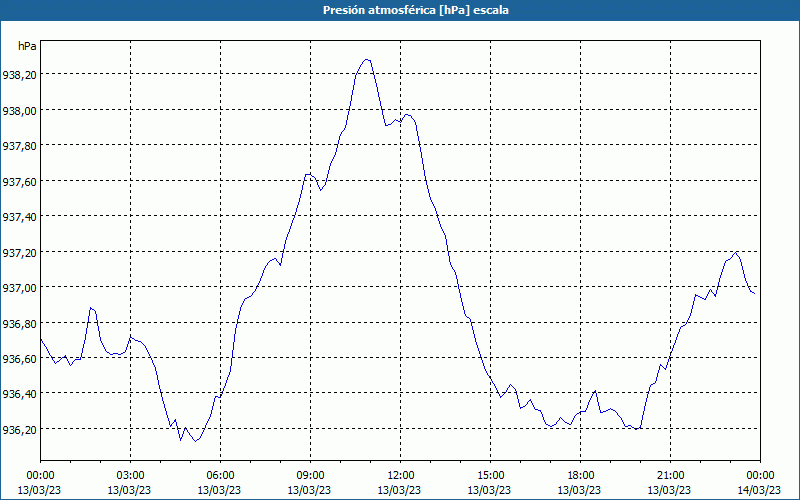
Task: Click the curve's lowest point after 05:00
Action: tap(195, 441)
